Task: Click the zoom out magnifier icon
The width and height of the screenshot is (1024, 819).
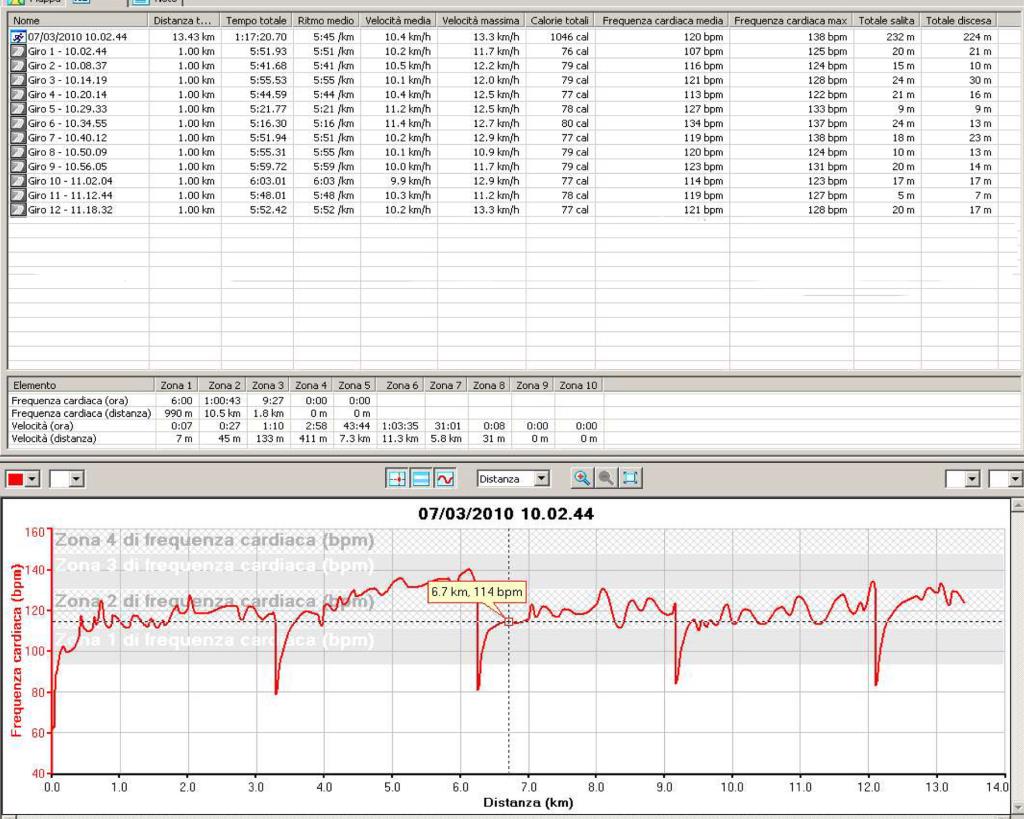Action: pos(606,479)
